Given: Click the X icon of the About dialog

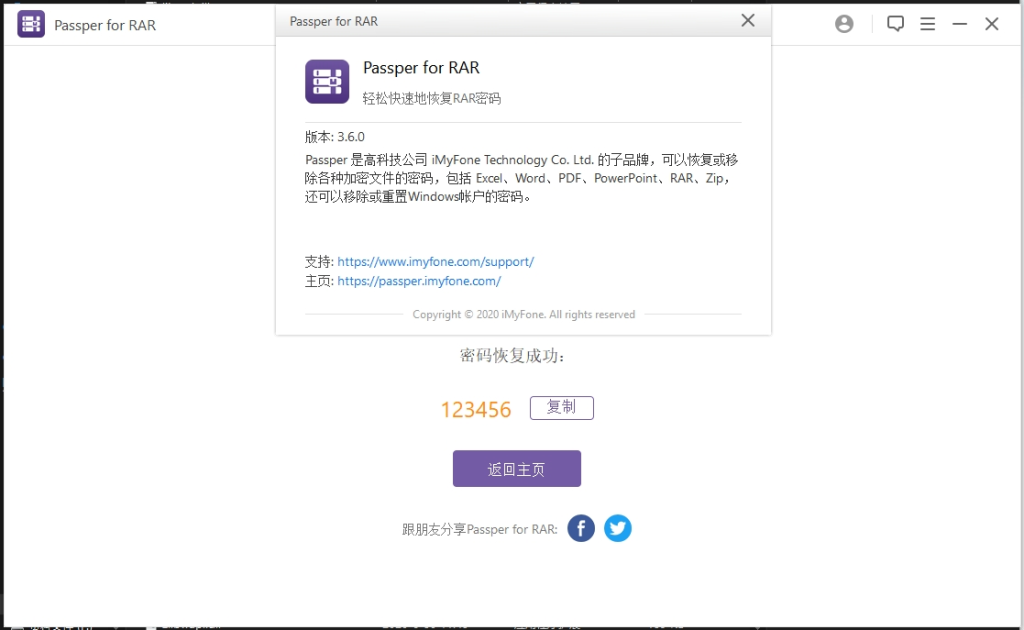Looking at the screenshot, I should [747, 20].
